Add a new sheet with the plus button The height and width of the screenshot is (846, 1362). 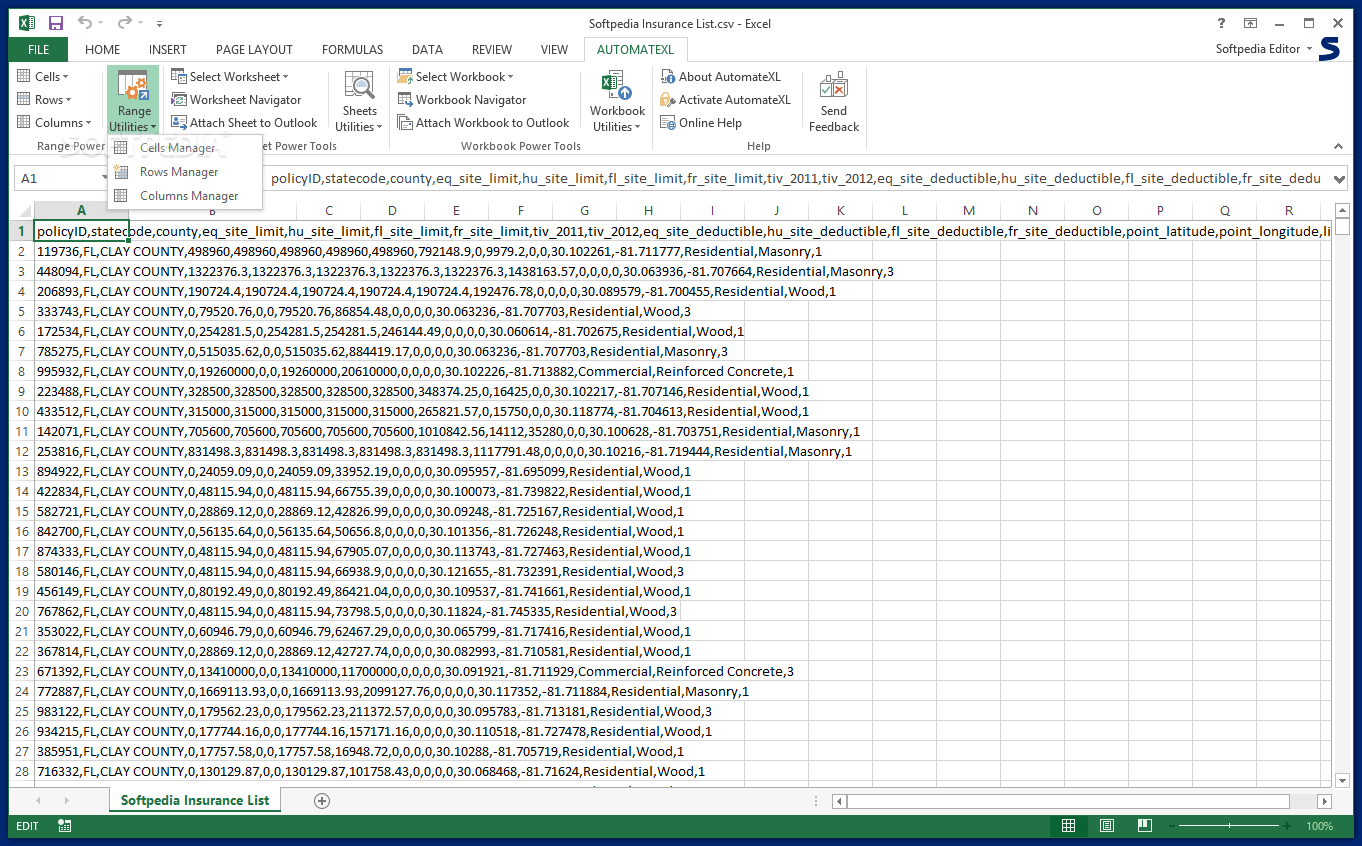click(x=322, y=801)
